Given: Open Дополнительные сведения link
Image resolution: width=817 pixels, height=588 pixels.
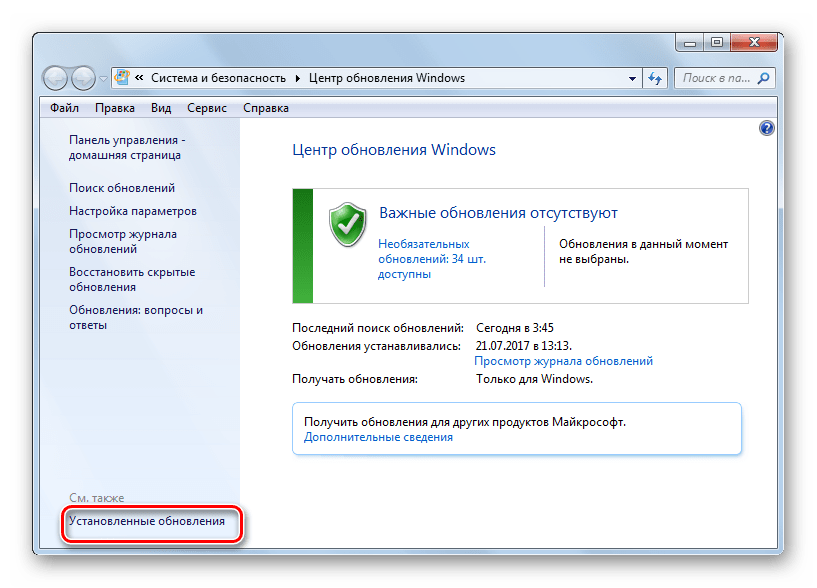Looking at the screenshot, I should pos(378,437).
